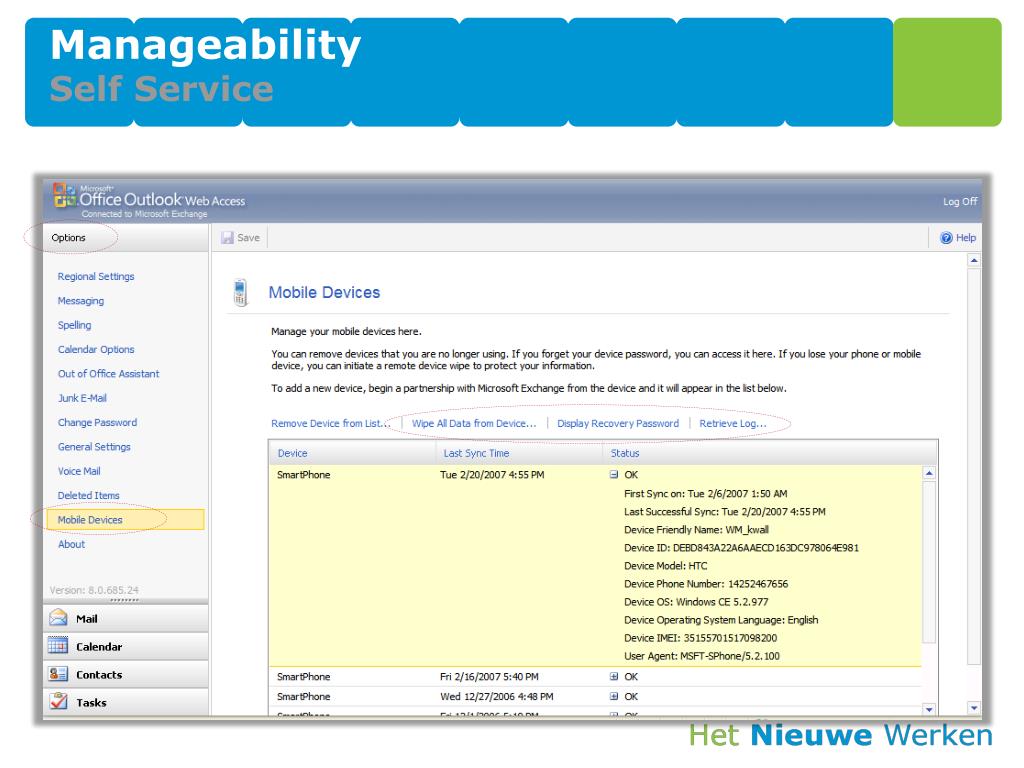Click Remove Device from List link

pyautogui.click(x=330, y=423)
